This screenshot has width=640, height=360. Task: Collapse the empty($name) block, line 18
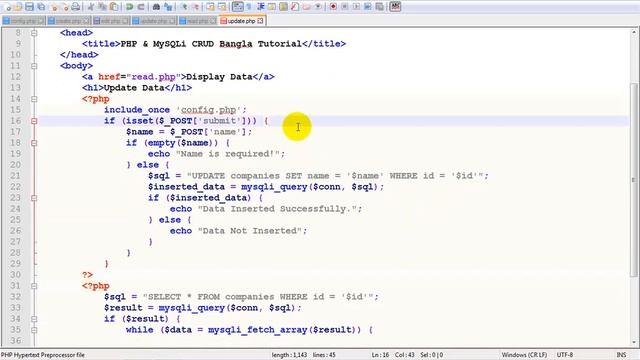pos(34,143)
